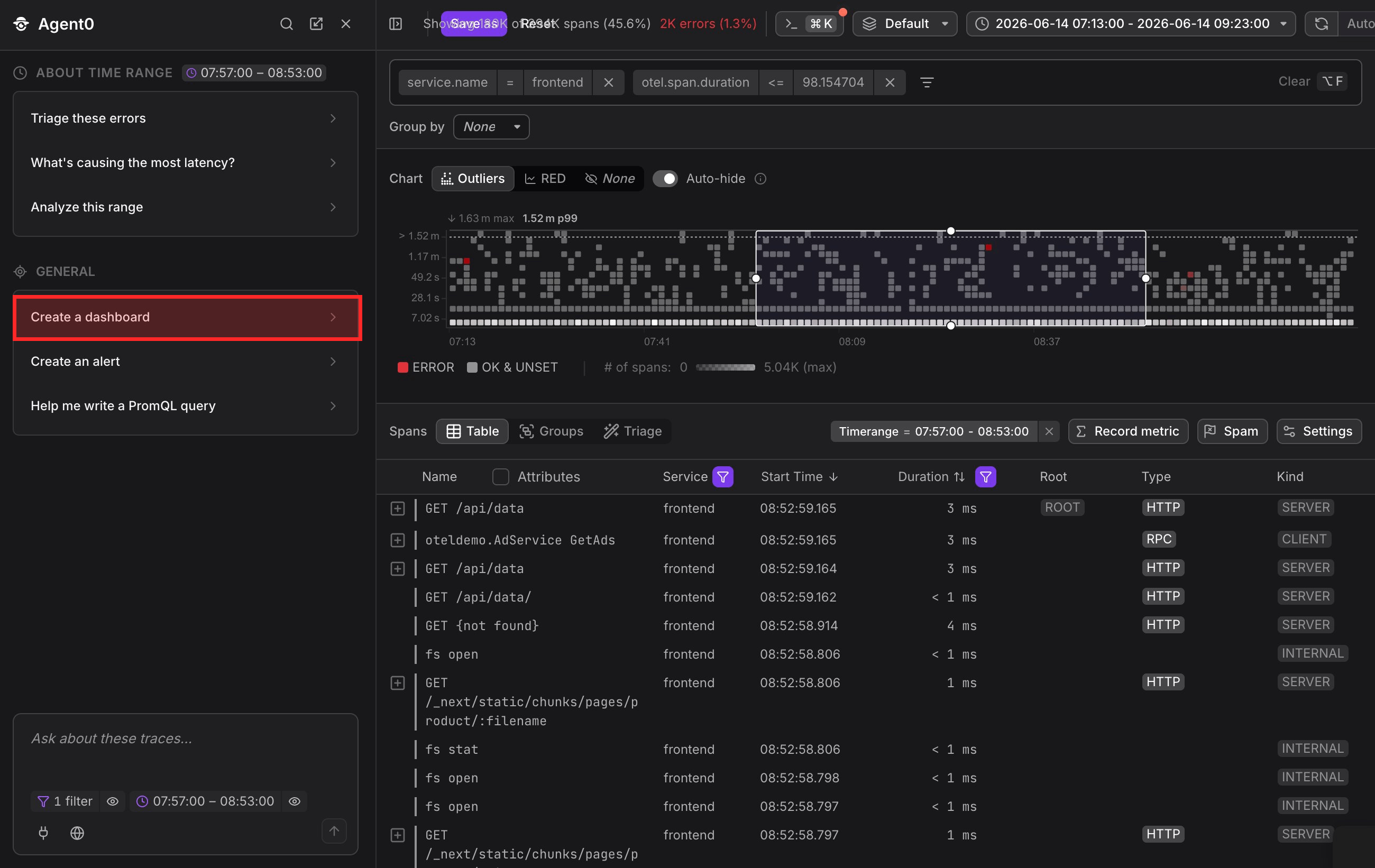Expand the oteldemo.AdService GetAds span row
The width and height of the screenshot is (1375, 868).
pyautogui.click(x=397, y=540)
